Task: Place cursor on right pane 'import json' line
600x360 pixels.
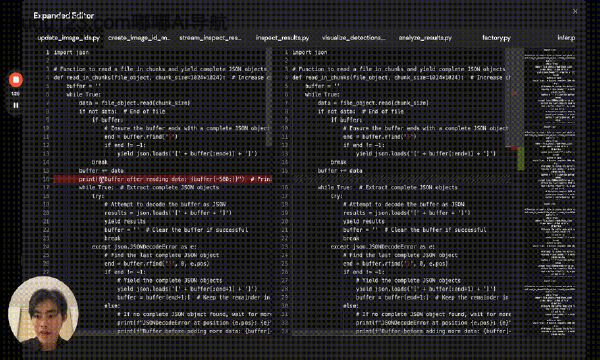Action: pos(310,52)
